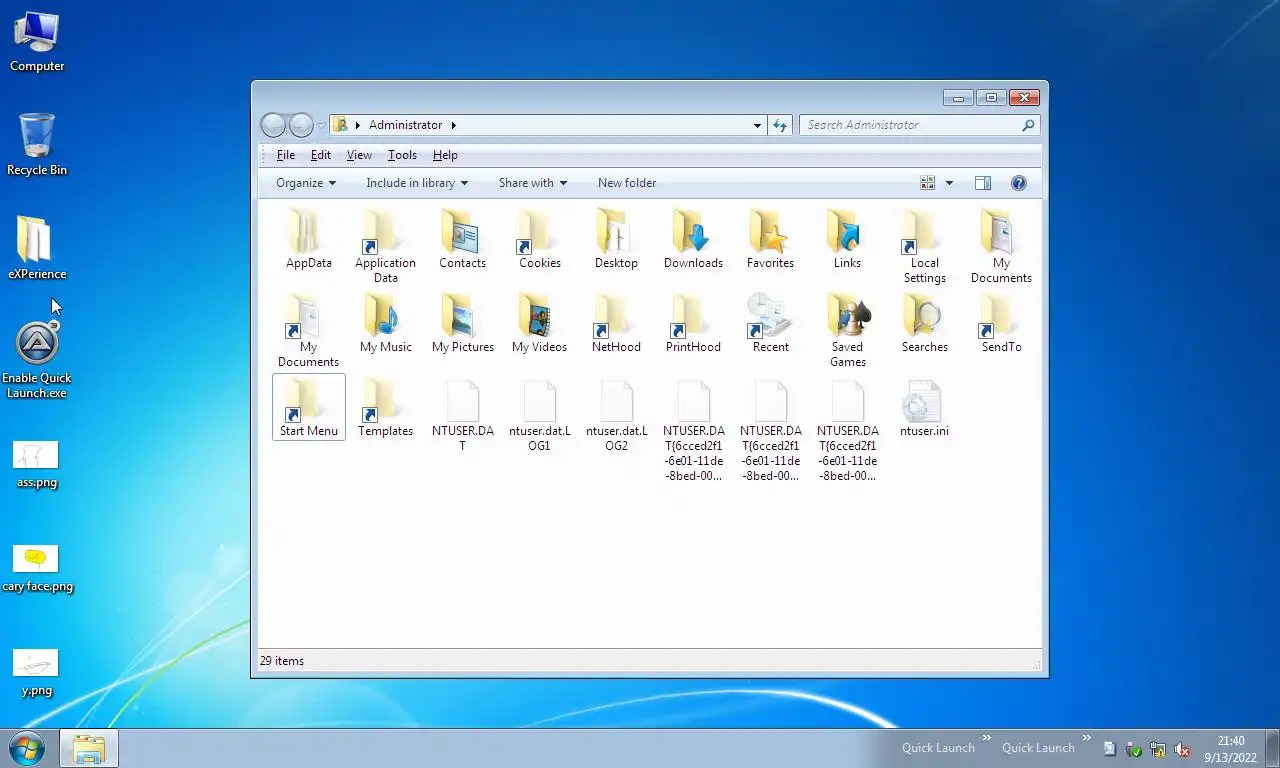Image resolution: width=1280 pixels, height=768 pixels.
Task: Open Explorer help via question mark icon
Action: pos(1019,183)
